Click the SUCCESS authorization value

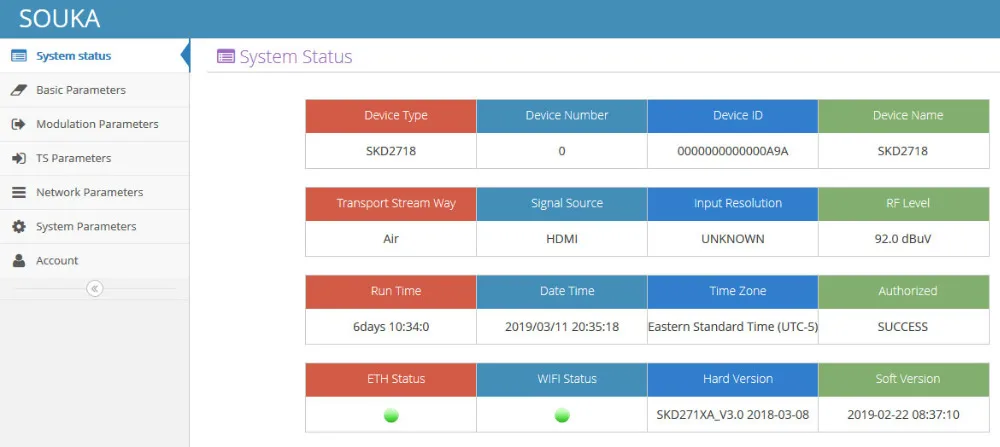pyautogui.click(x=902, y=327)
